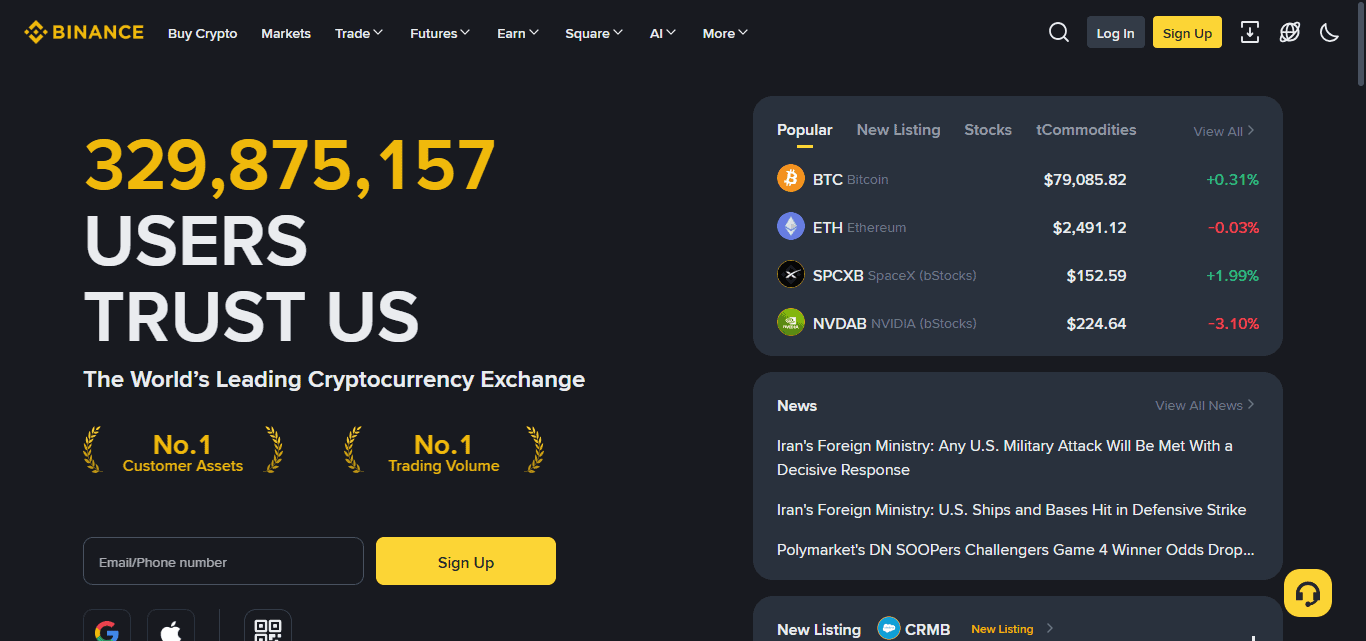Click the Log In button
The height and width of the screenshot is (641, 1366).
pyautogui.click(x=1116, y=33)
